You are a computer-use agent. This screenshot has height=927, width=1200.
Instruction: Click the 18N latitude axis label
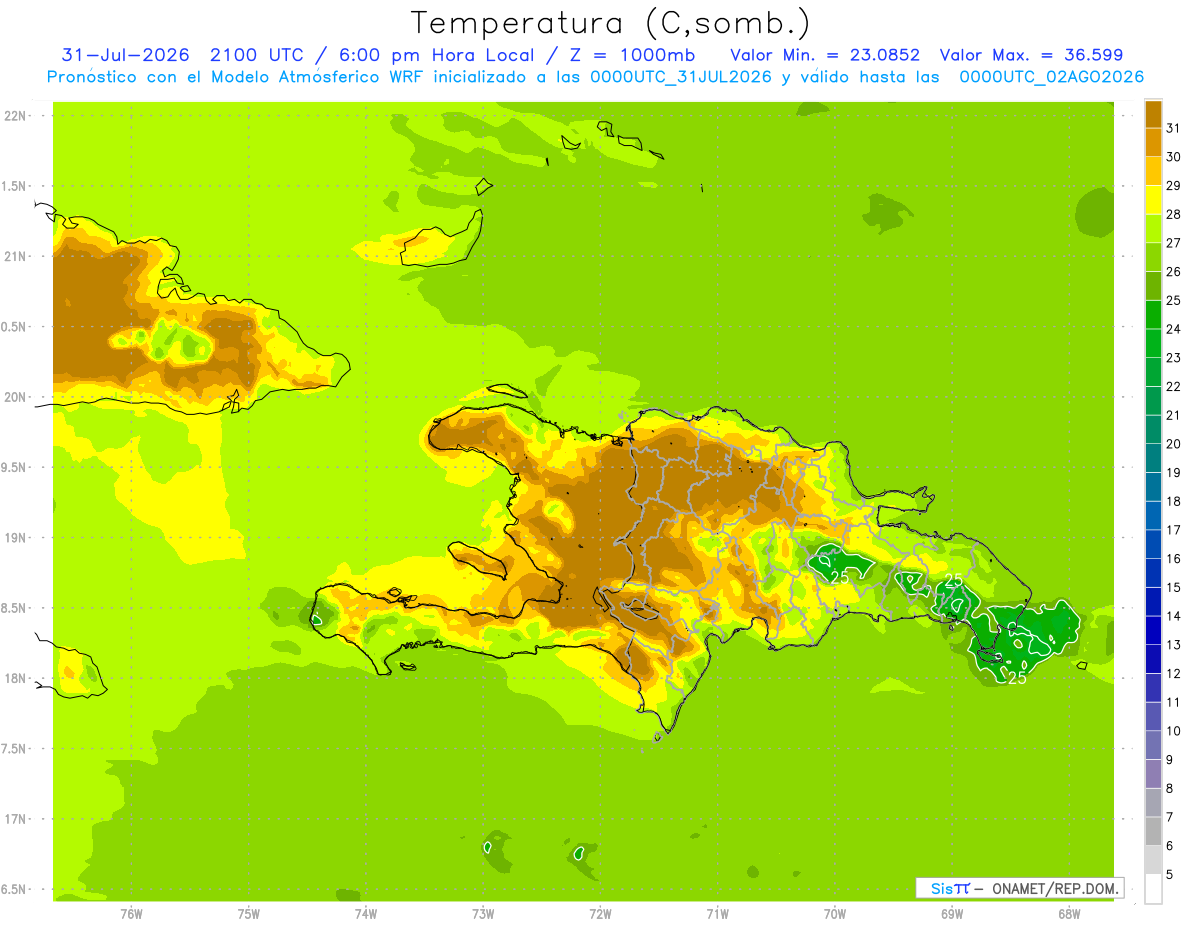click(x=15, y=678)
